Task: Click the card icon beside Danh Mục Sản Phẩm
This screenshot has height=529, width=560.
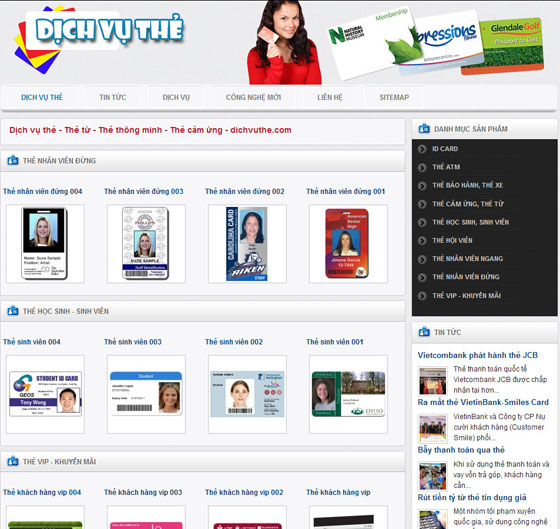Action: point(424,129)
